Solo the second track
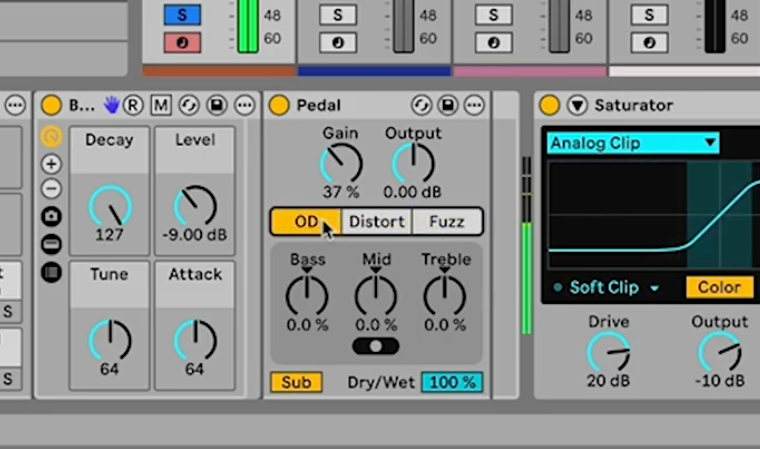The height and width of the screenshot is (449, 760). pyautogui.click(x=338, y=15)
